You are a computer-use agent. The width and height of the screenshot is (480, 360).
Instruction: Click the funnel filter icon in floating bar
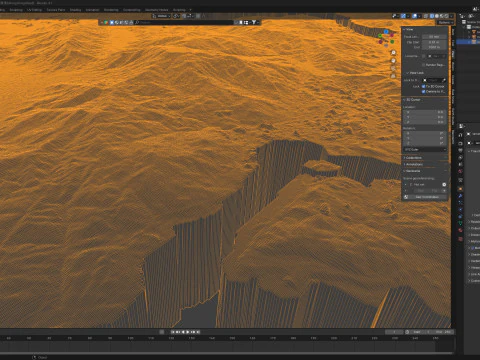pyautogui.click(x=254, y=22)
